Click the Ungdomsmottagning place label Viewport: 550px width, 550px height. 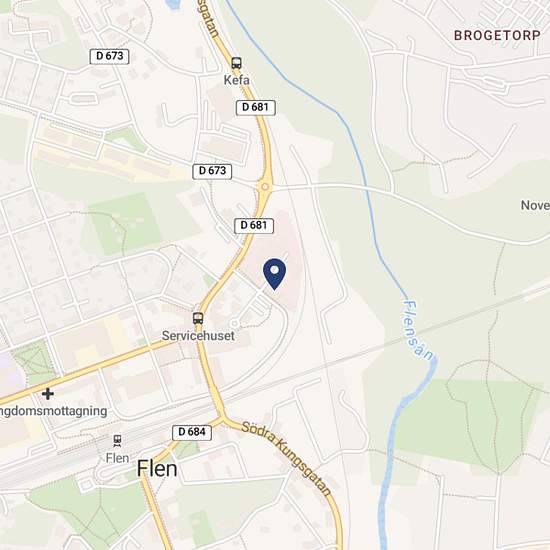tap(53, 411)
